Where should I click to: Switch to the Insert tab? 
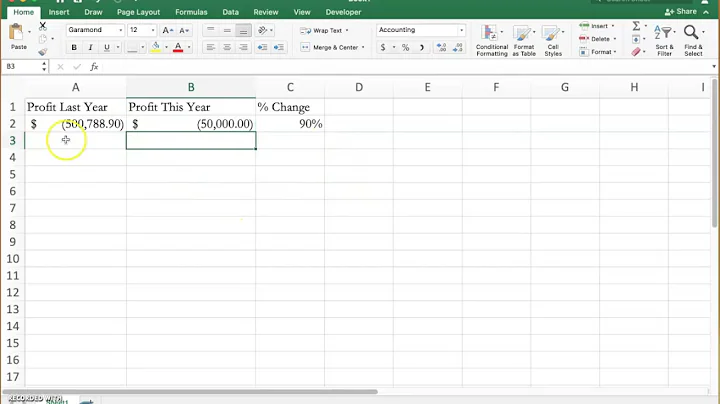coord(59,12)
